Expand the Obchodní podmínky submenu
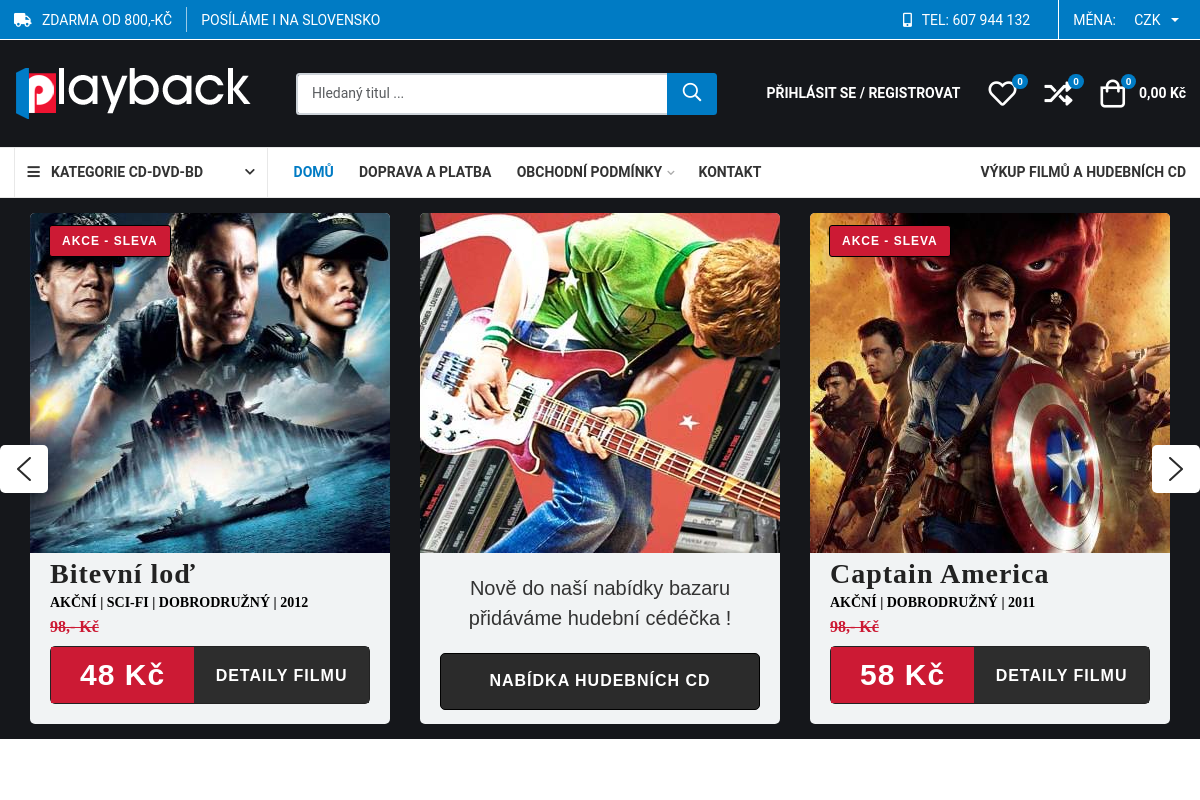 point(595,172)
